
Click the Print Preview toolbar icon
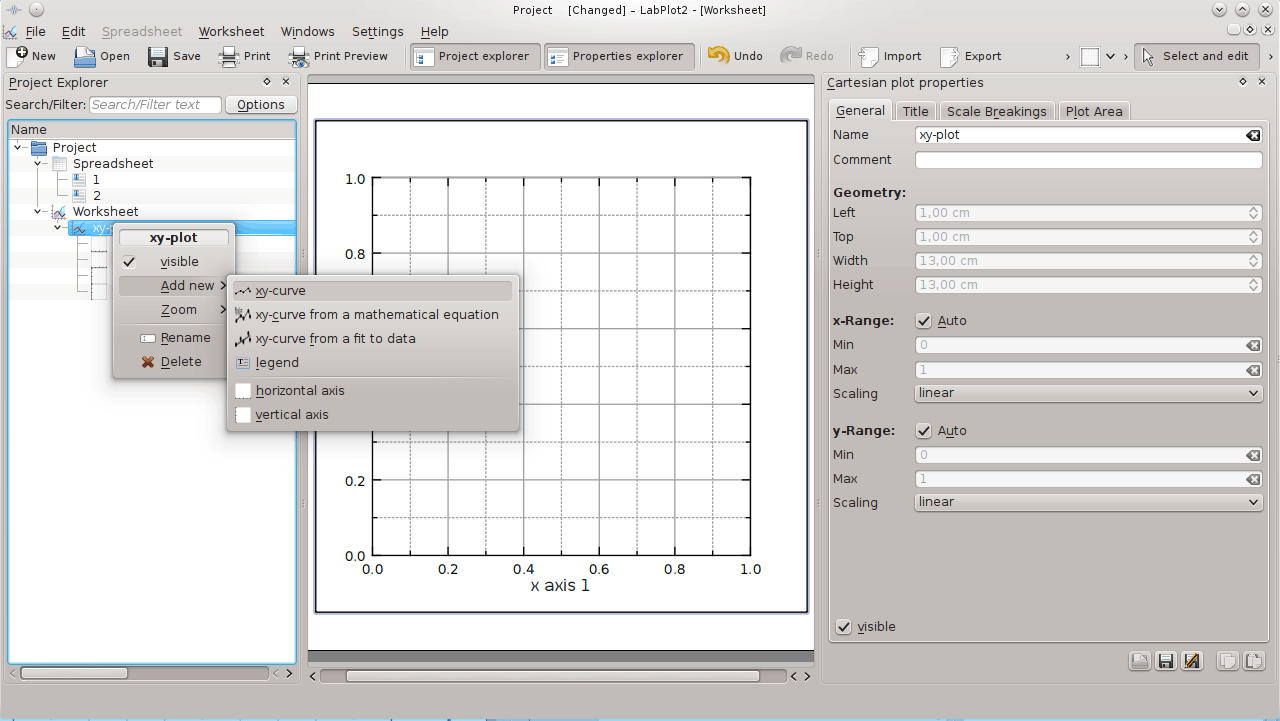pyautogui.click(x=299, y=57)
